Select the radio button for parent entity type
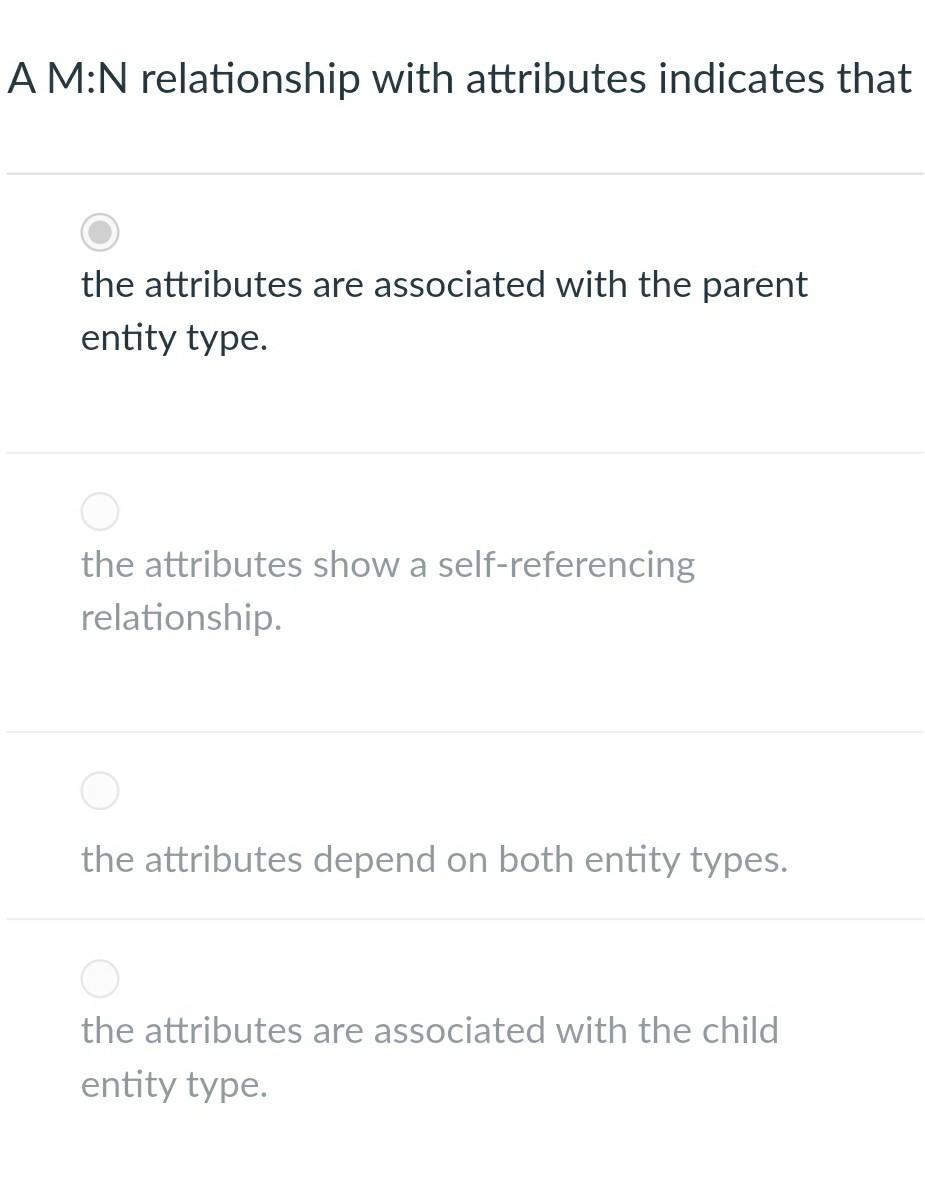Image resolution: width=925 pixels, height=1194 pixels. click(x=100, y=232)
